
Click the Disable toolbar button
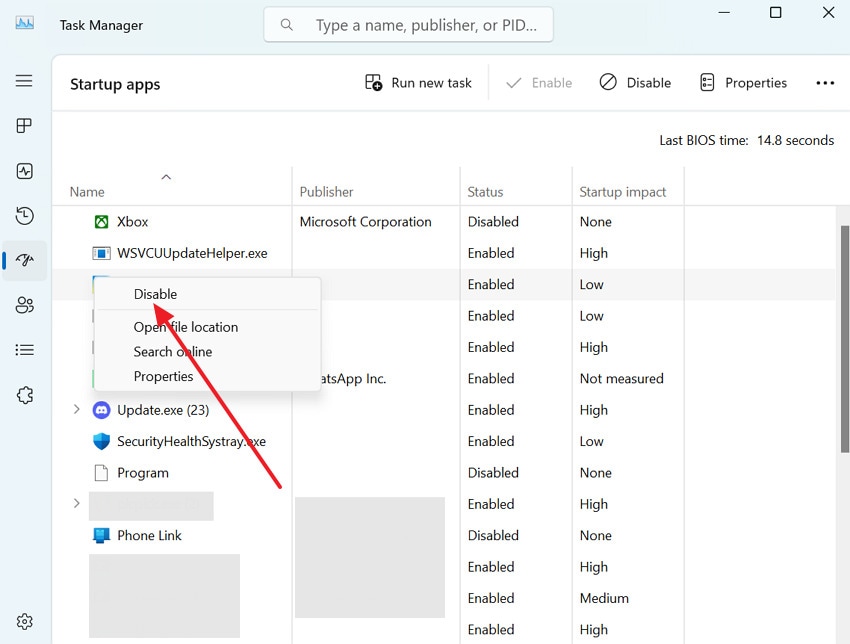click(x=635, y=82)
